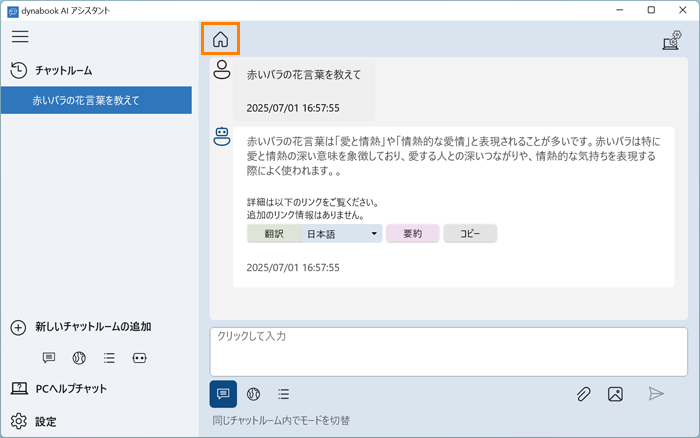Viewport: 700px width, 438px height.
Task: Click the AI answer text about 愛と情熱
Action: click(x=453, y=156)
